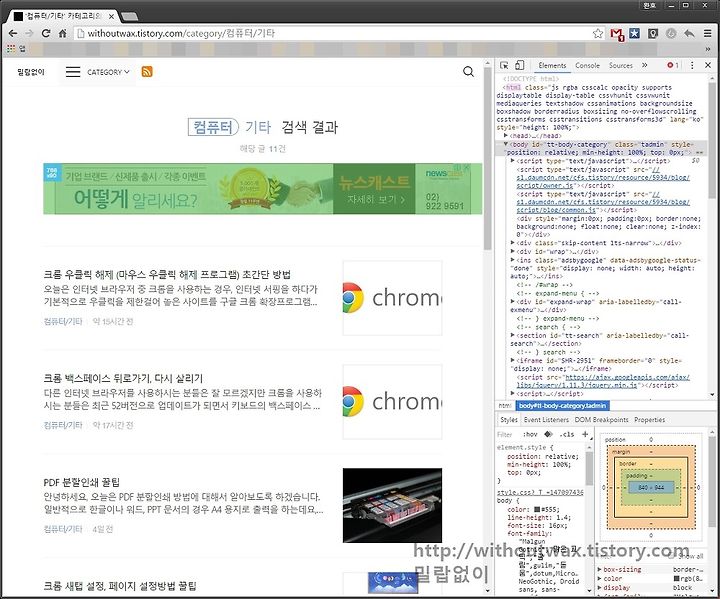Activate DevTools element inspector picker

504,65
